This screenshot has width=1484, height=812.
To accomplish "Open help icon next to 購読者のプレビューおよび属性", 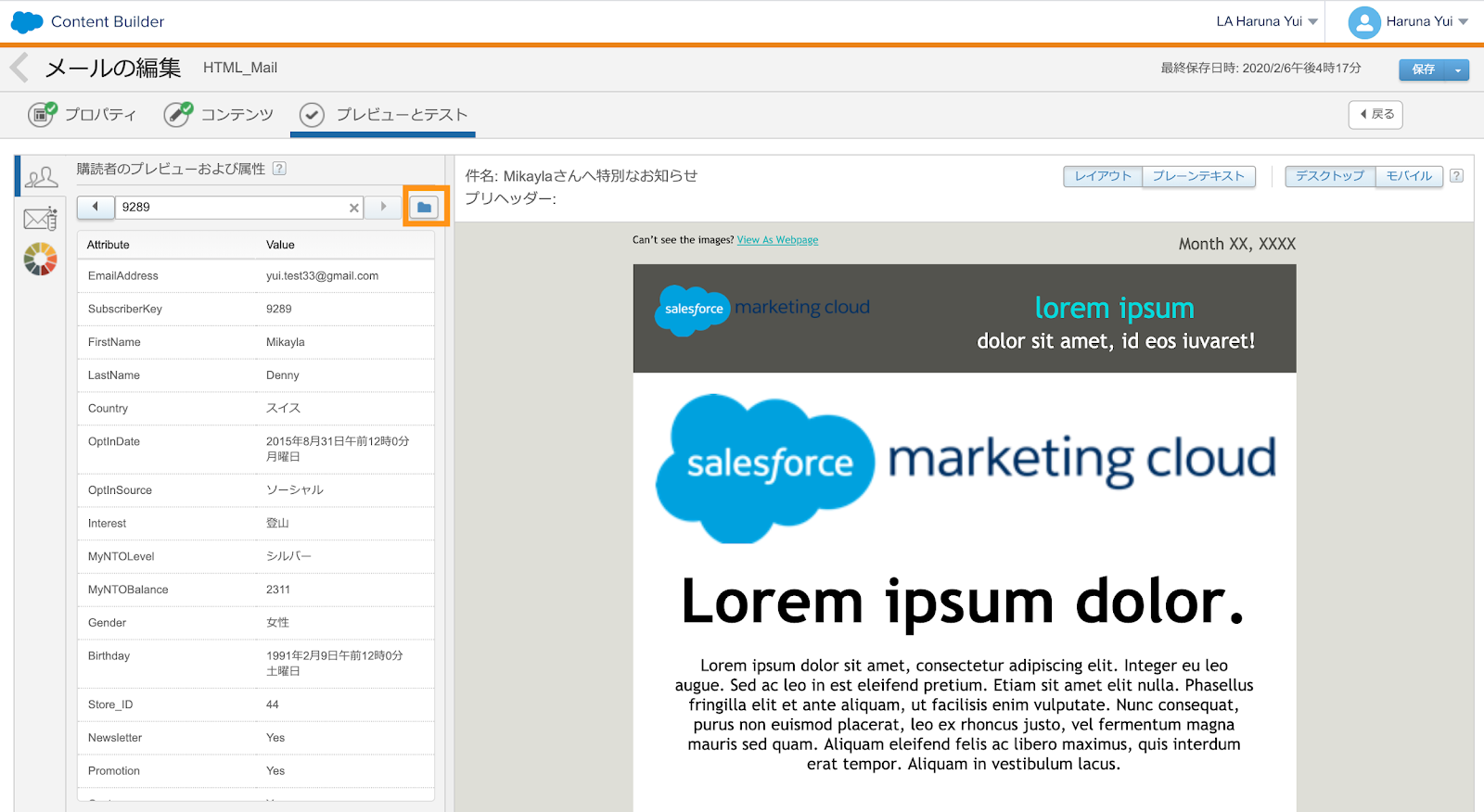I will point(279,169).
